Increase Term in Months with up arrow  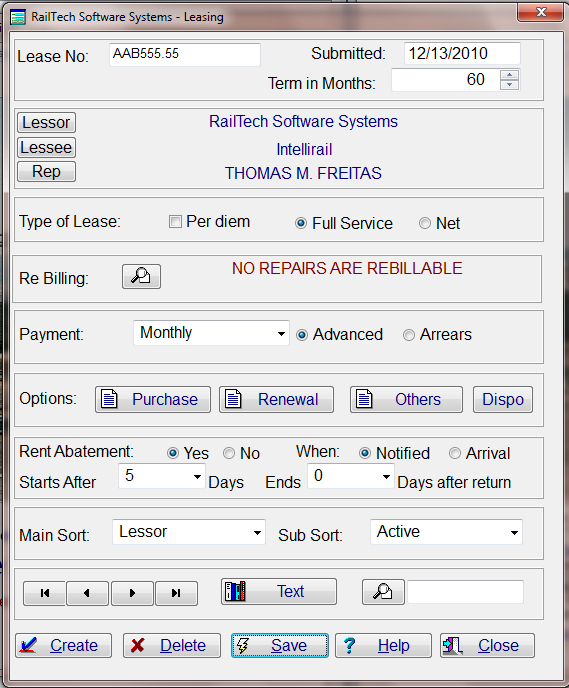coord(509,75)
